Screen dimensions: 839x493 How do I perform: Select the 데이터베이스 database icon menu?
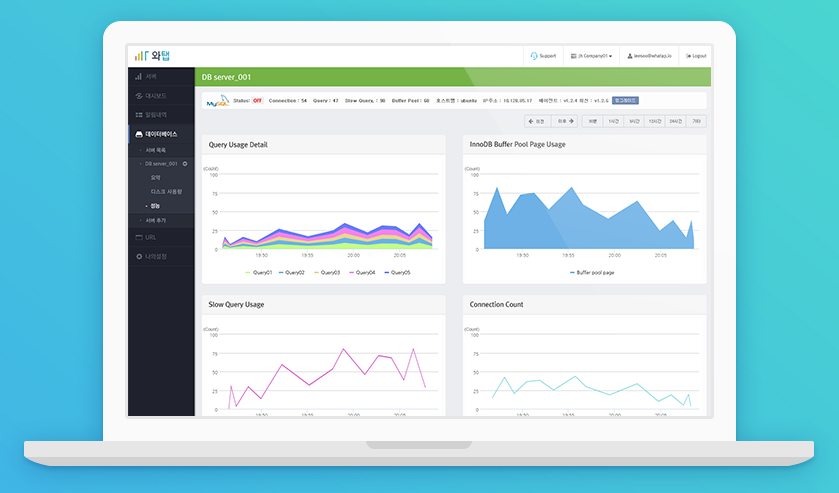point(161,134)
